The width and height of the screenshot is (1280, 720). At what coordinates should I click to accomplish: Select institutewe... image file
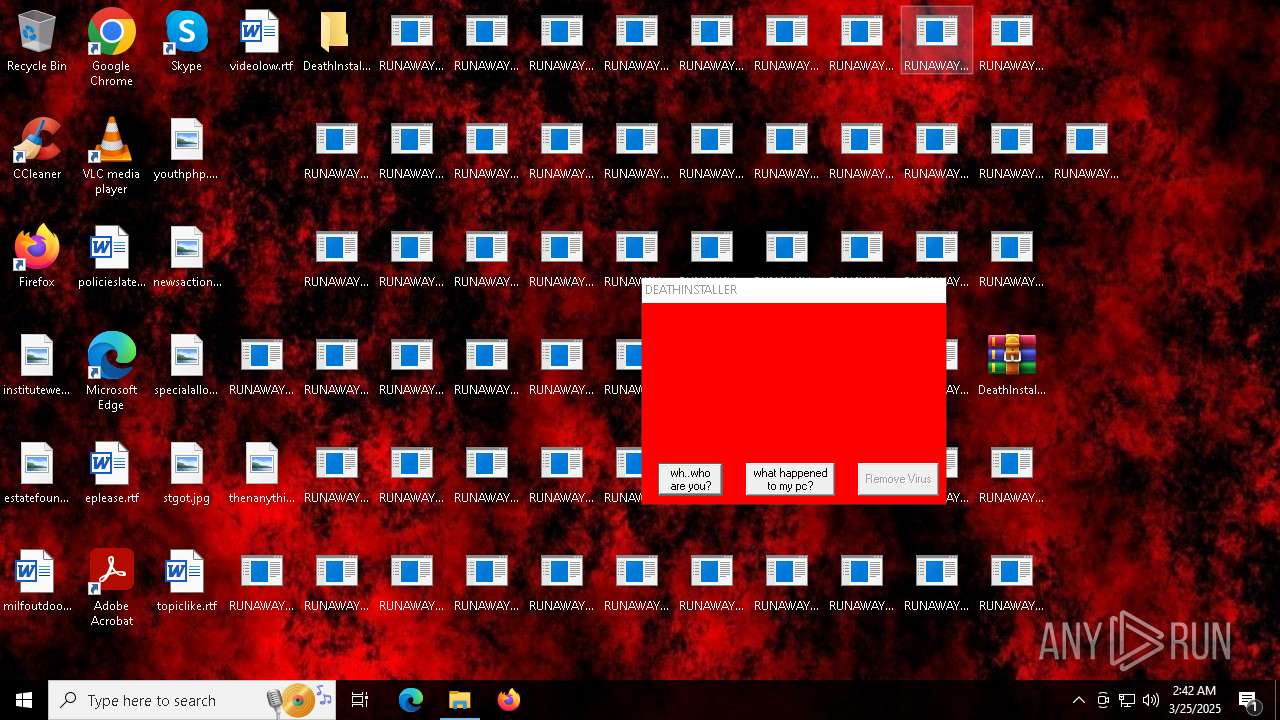point(37,366)
